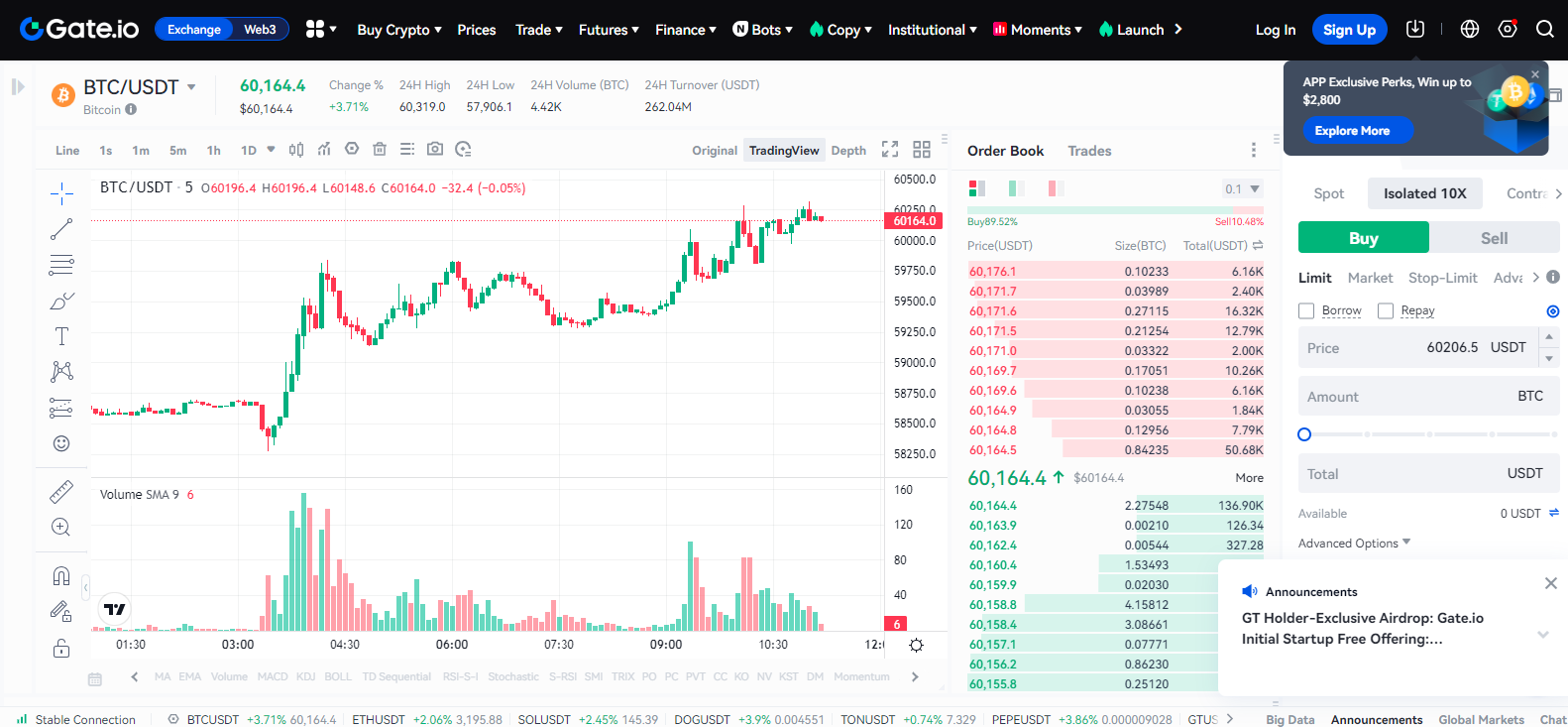
Task: Open the emoji icons tool
Action: (x=61, y=443)
